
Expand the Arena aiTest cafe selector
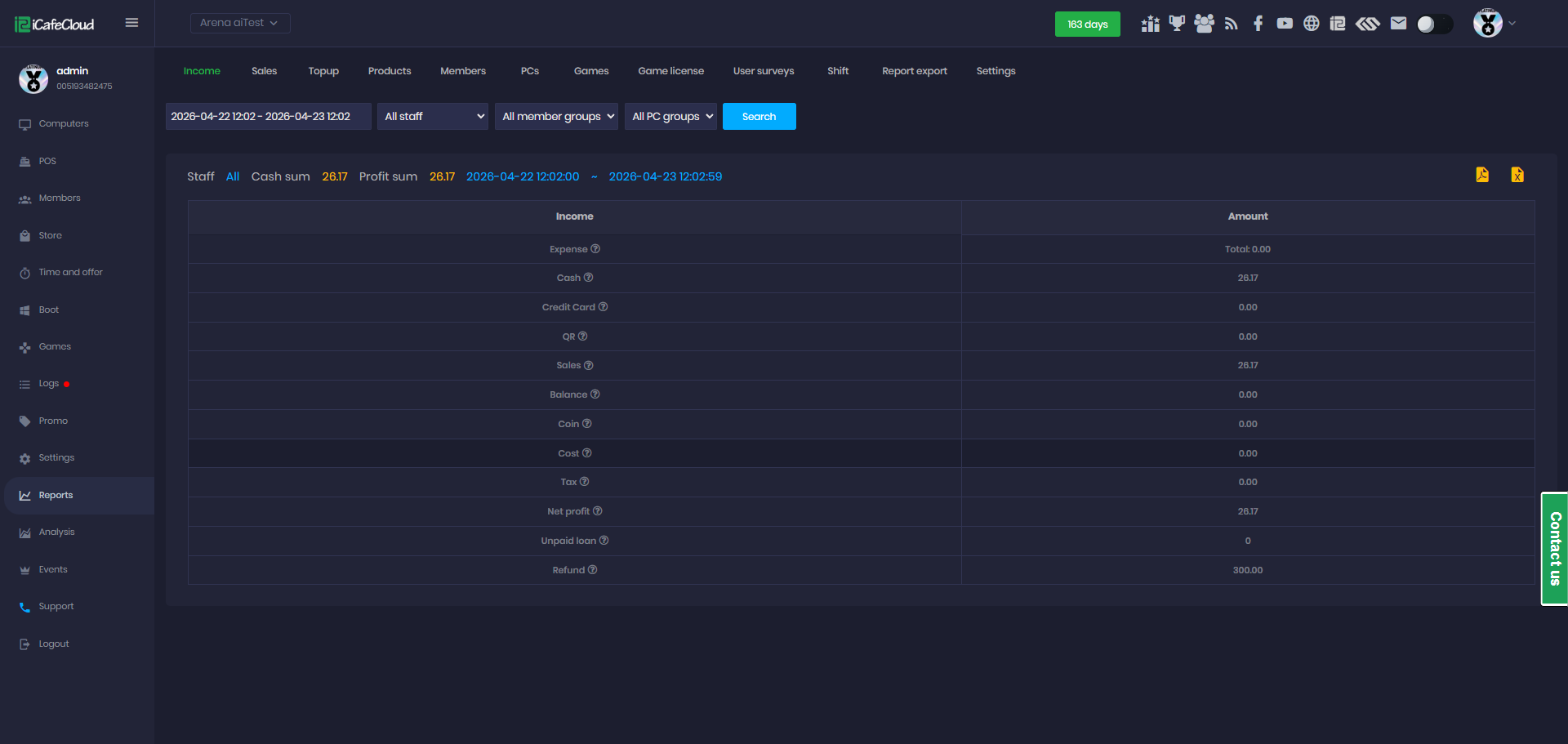coord(239,23)
